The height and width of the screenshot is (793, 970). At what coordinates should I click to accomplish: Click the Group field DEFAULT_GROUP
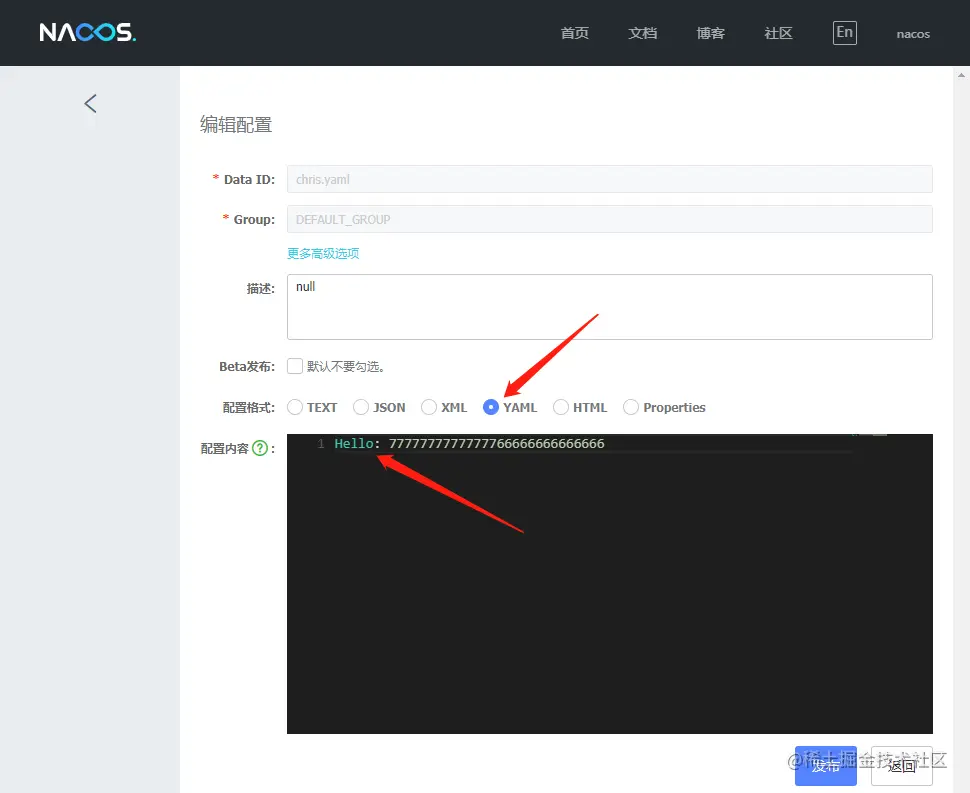pos(609,220)
